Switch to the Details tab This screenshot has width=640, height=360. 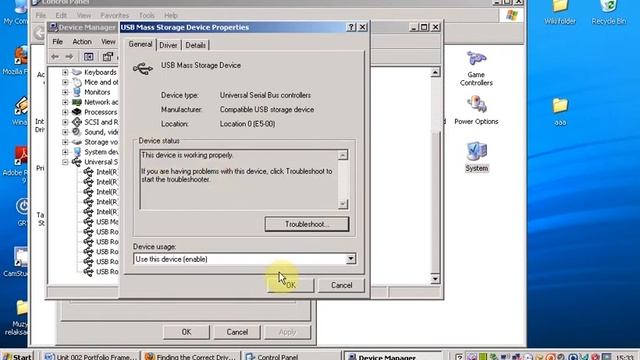tap(196, 45)
